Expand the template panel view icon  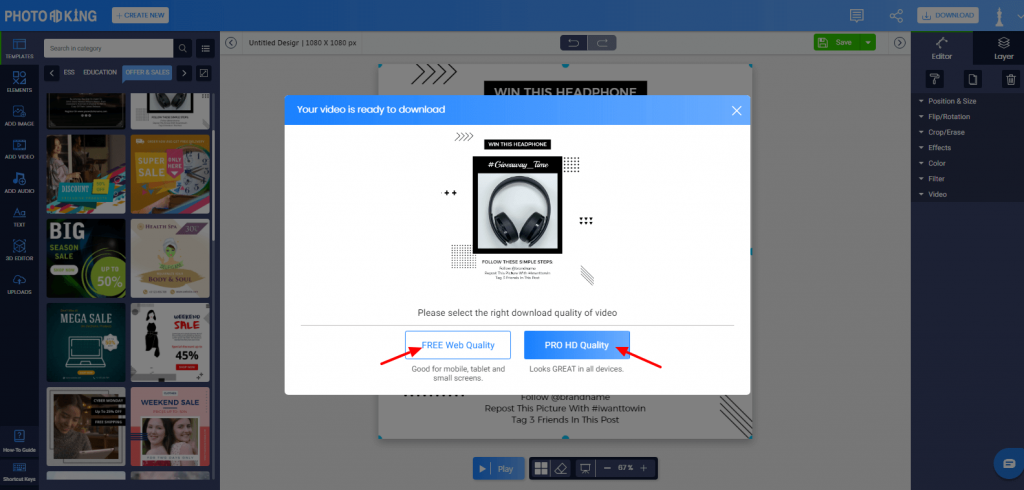tap(204, 73)
